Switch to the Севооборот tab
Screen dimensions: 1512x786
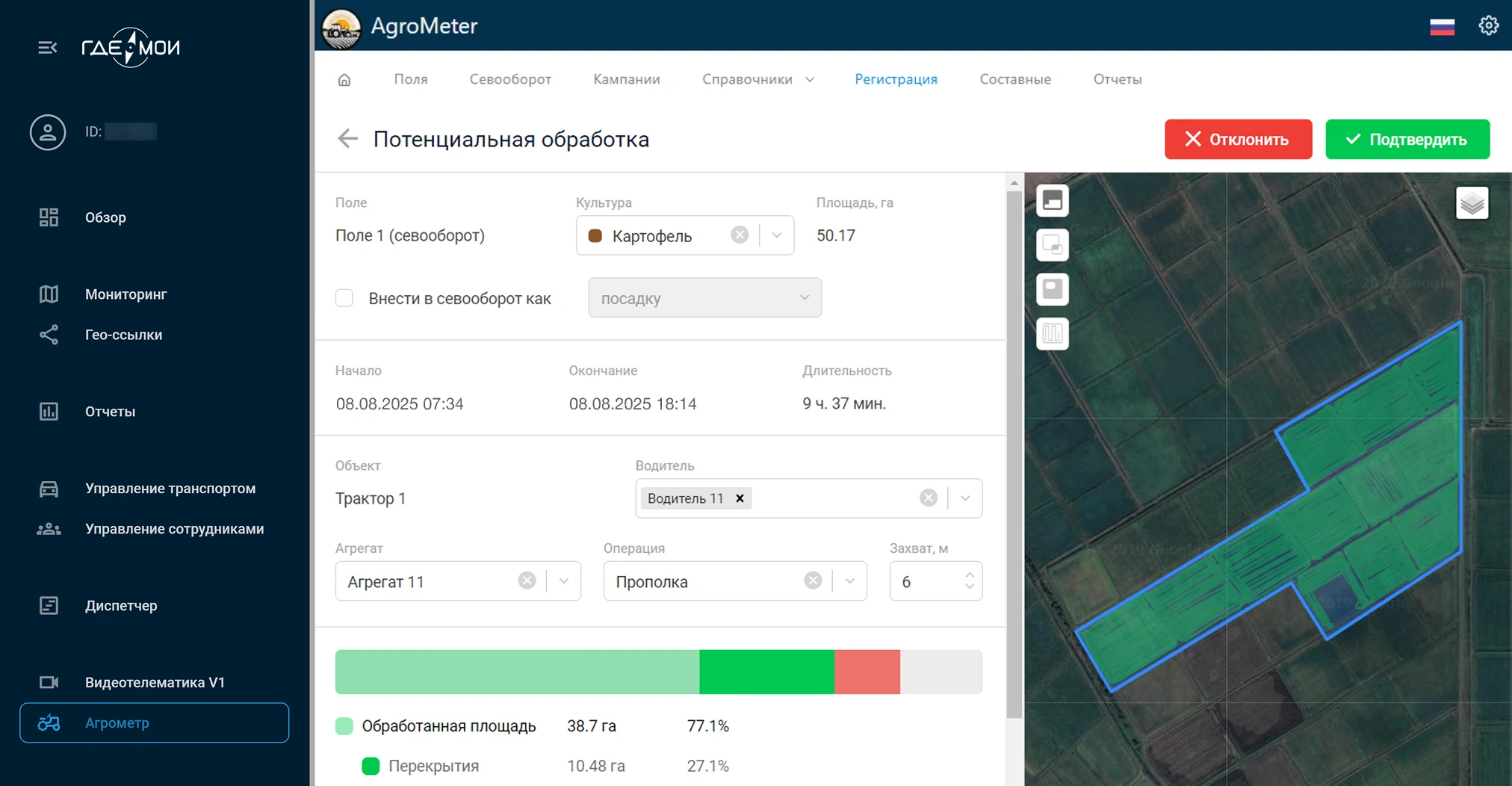tap(510, 79)
